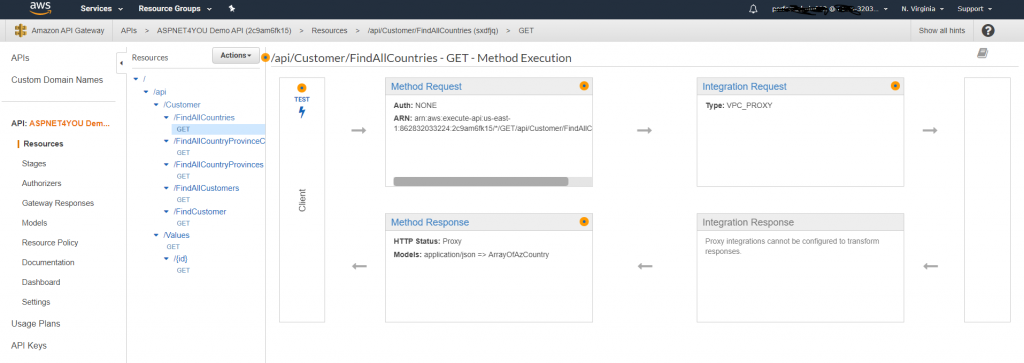Collapse the Resources panel using the arrow handle
1024x363 pixels.
tap(121, 63)
